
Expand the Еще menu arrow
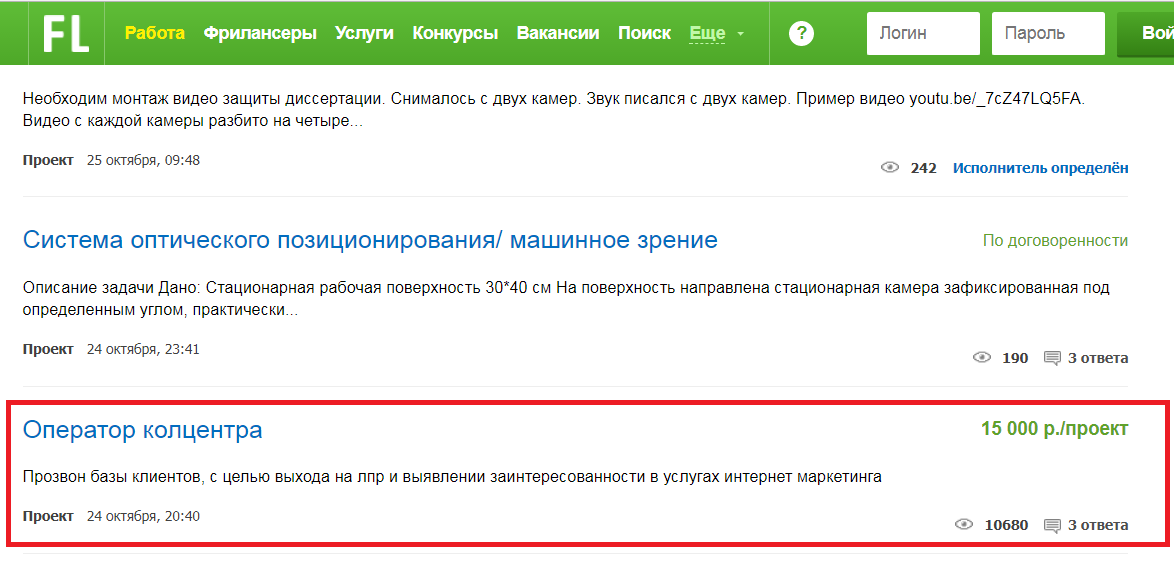[740, 34]
